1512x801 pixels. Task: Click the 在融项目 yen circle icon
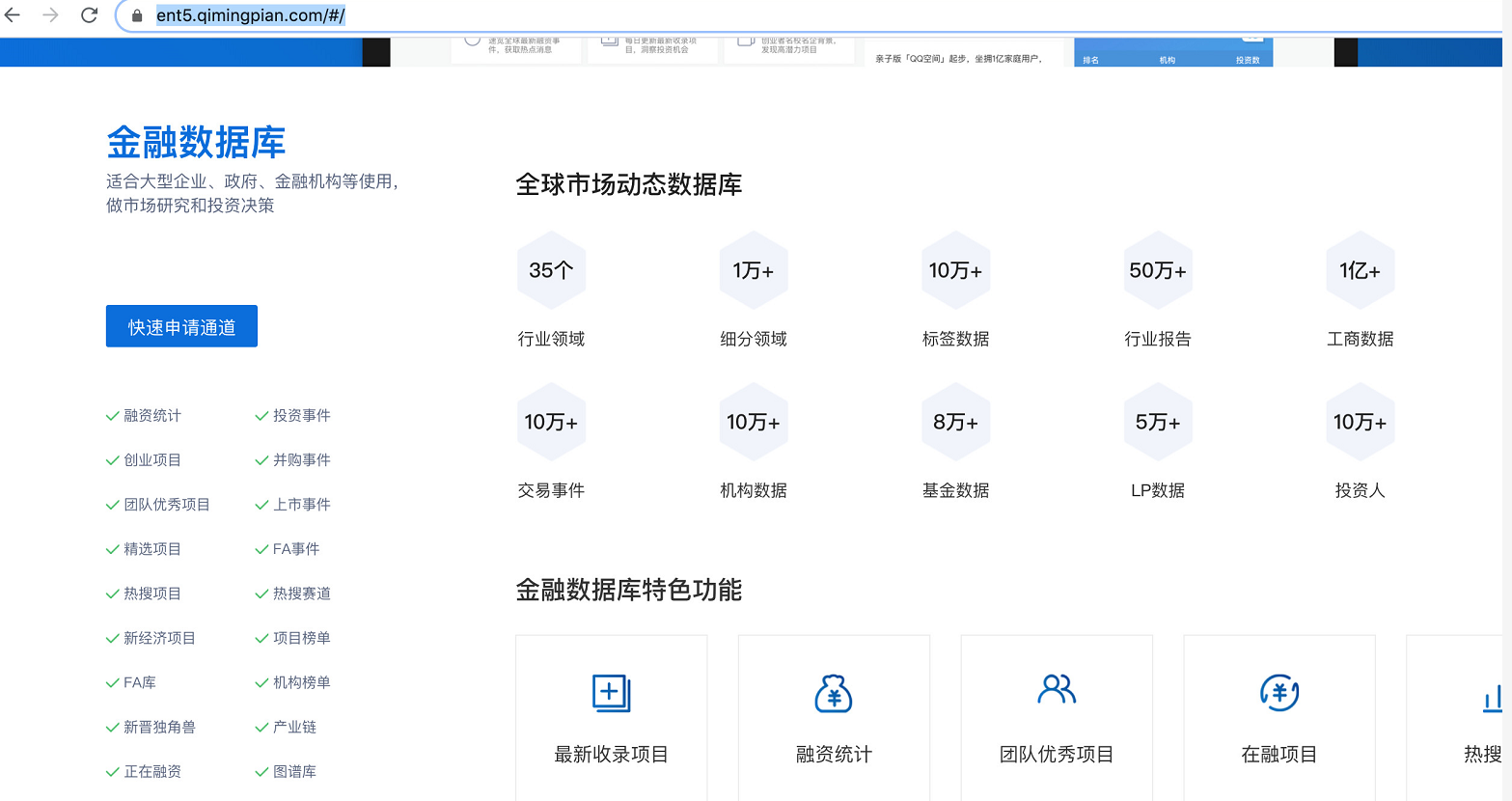pos(1279,693)
